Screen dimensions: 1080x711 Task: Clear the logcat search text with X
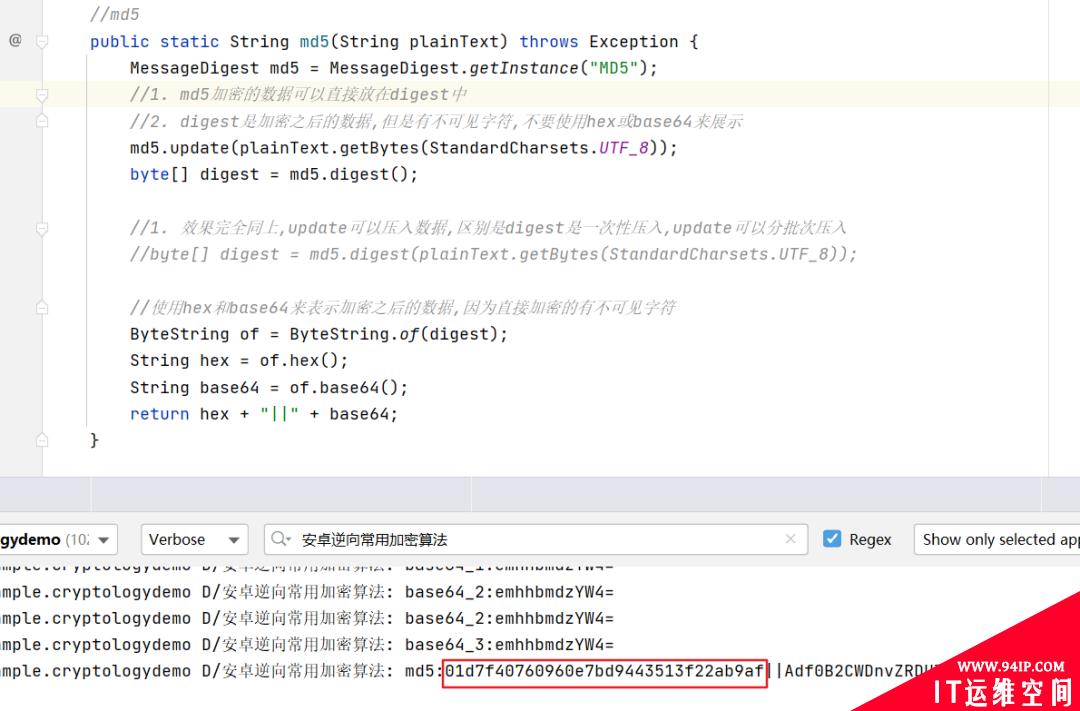click(791, 539)
